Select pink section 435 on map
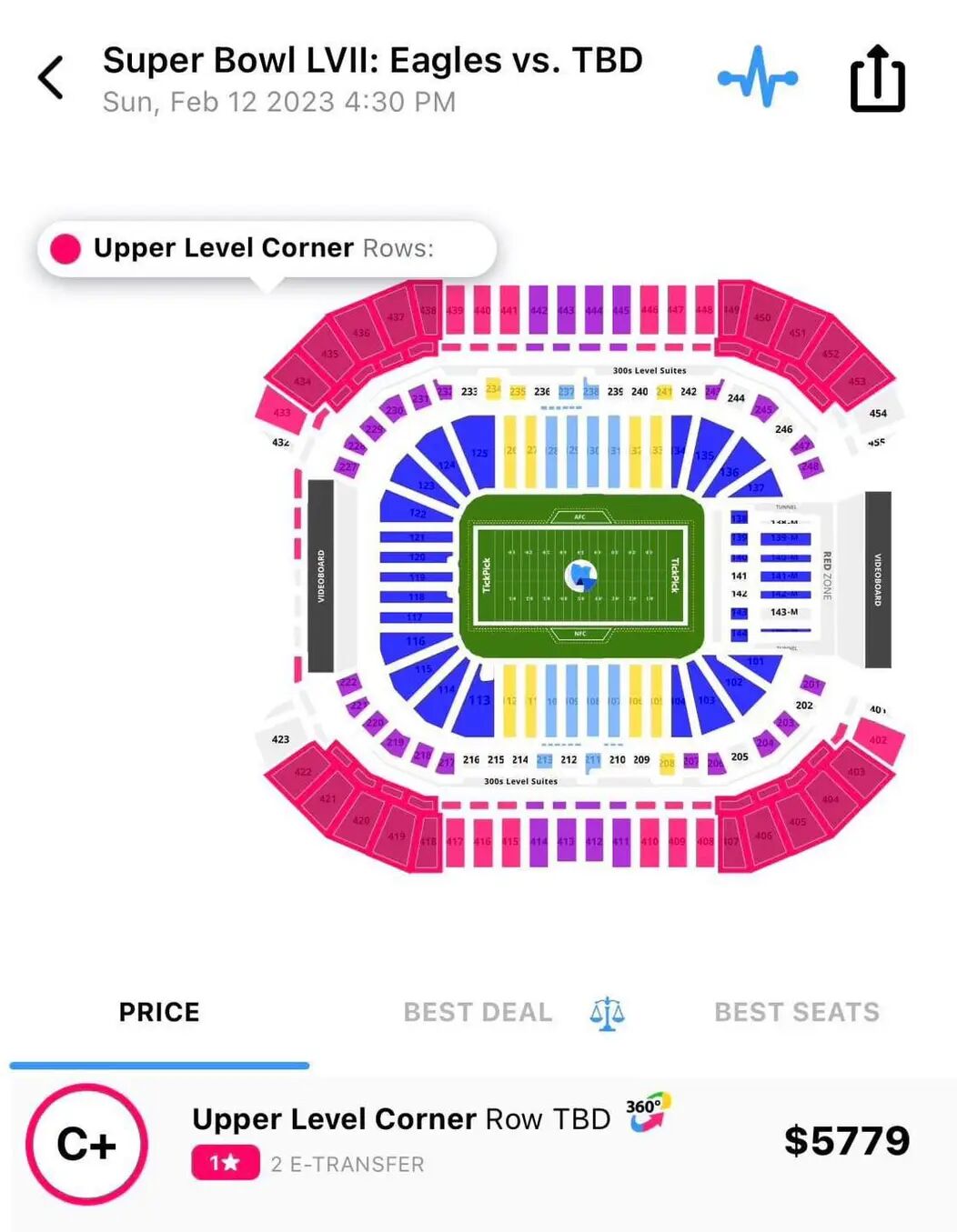957x1232 pixels. pyautogui.click(x=329, y=354)
